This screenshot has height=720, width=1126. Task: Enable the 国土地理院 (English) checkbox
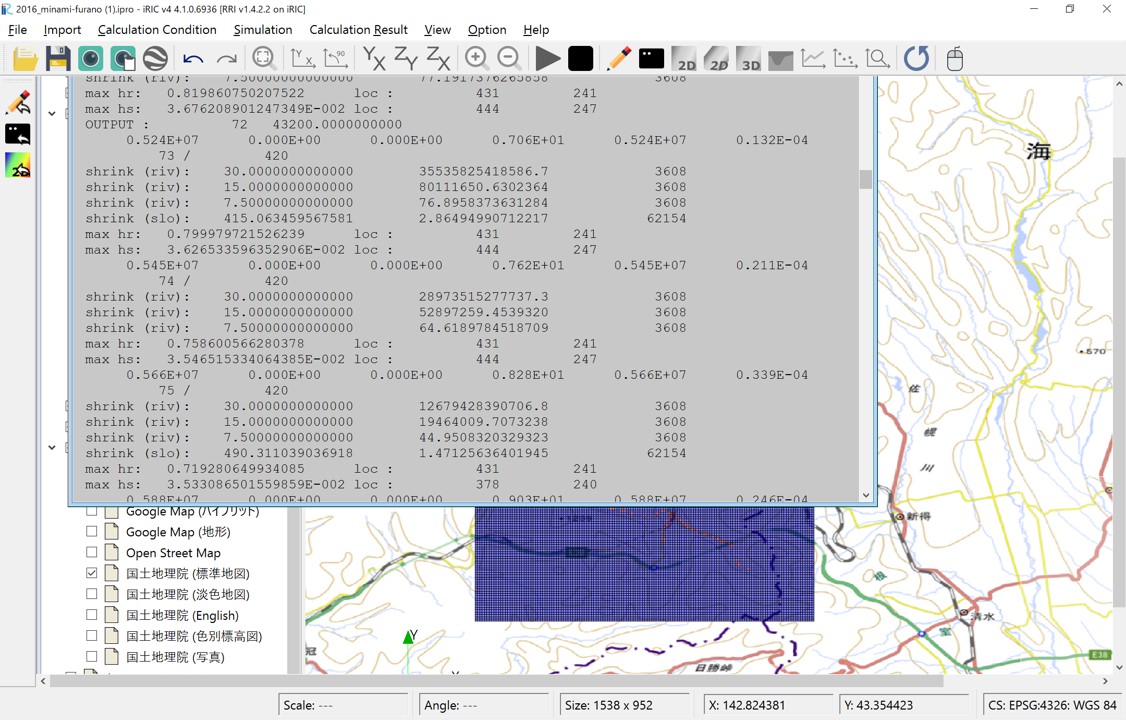[91, 614]
